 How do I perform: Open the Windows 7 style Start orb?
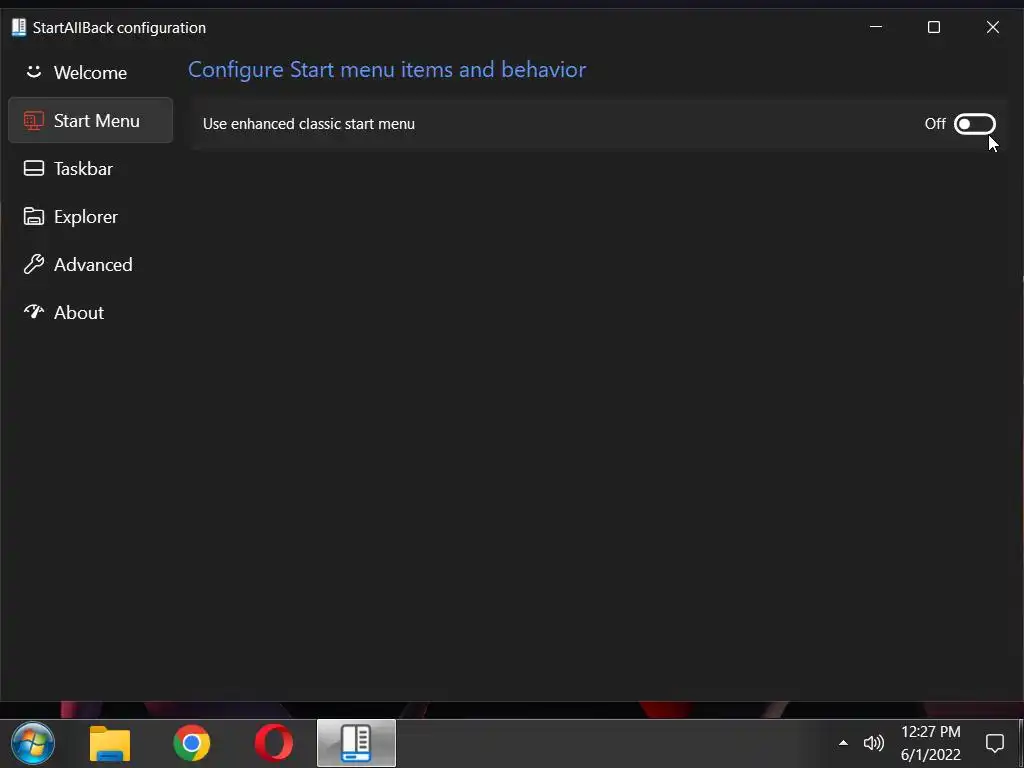(x=33, y=743)
